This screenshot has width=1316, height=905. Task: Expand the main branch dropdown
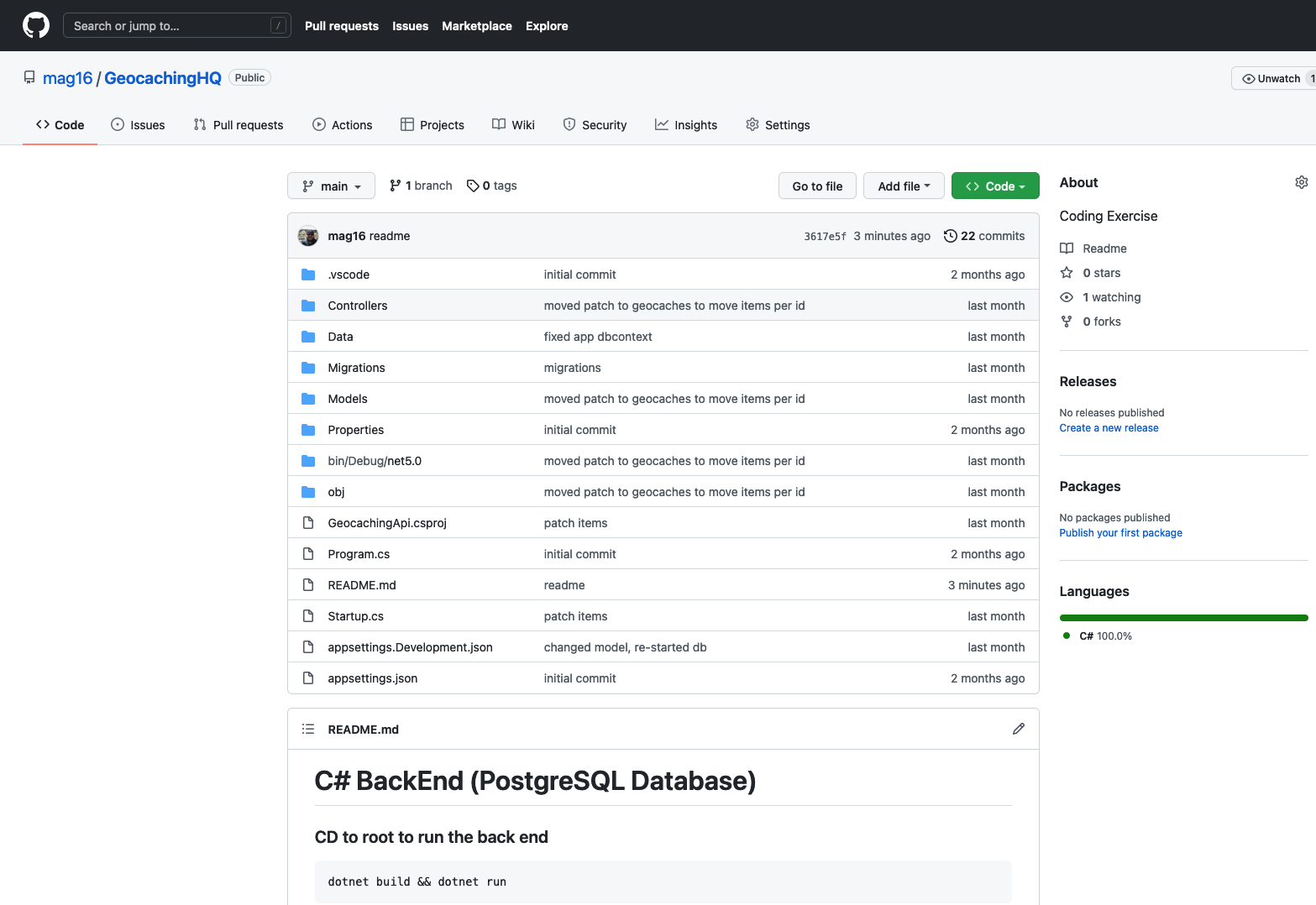click(331, 186)
